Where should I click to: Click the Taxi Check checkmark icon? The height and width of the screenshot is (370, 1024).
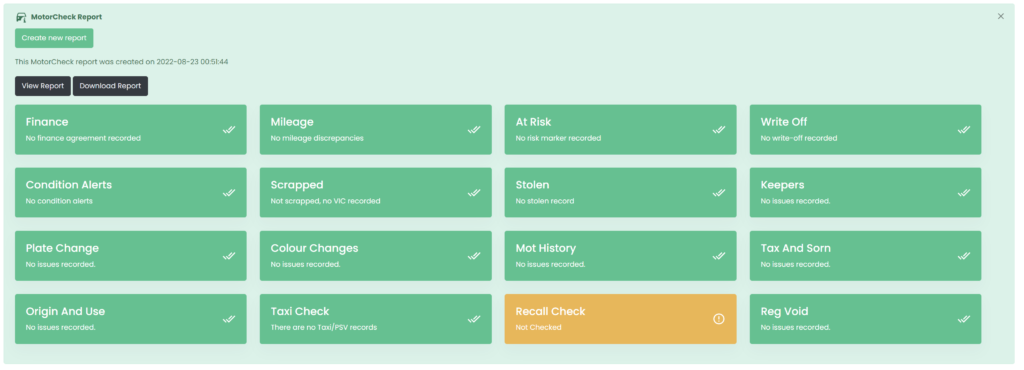(473, 319)
